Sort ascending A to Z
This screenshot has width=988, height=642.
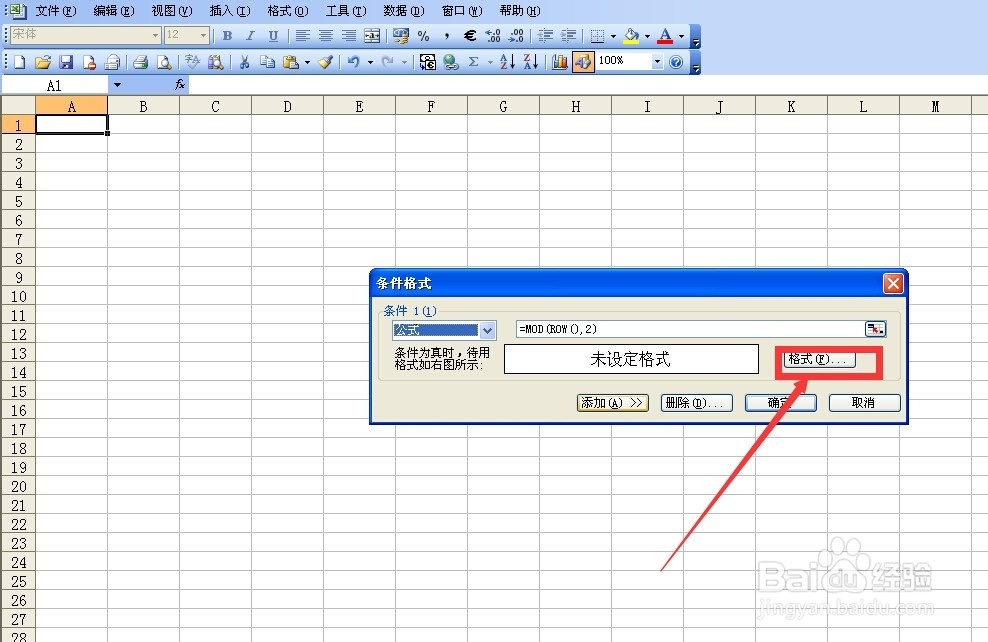point(507,62)
